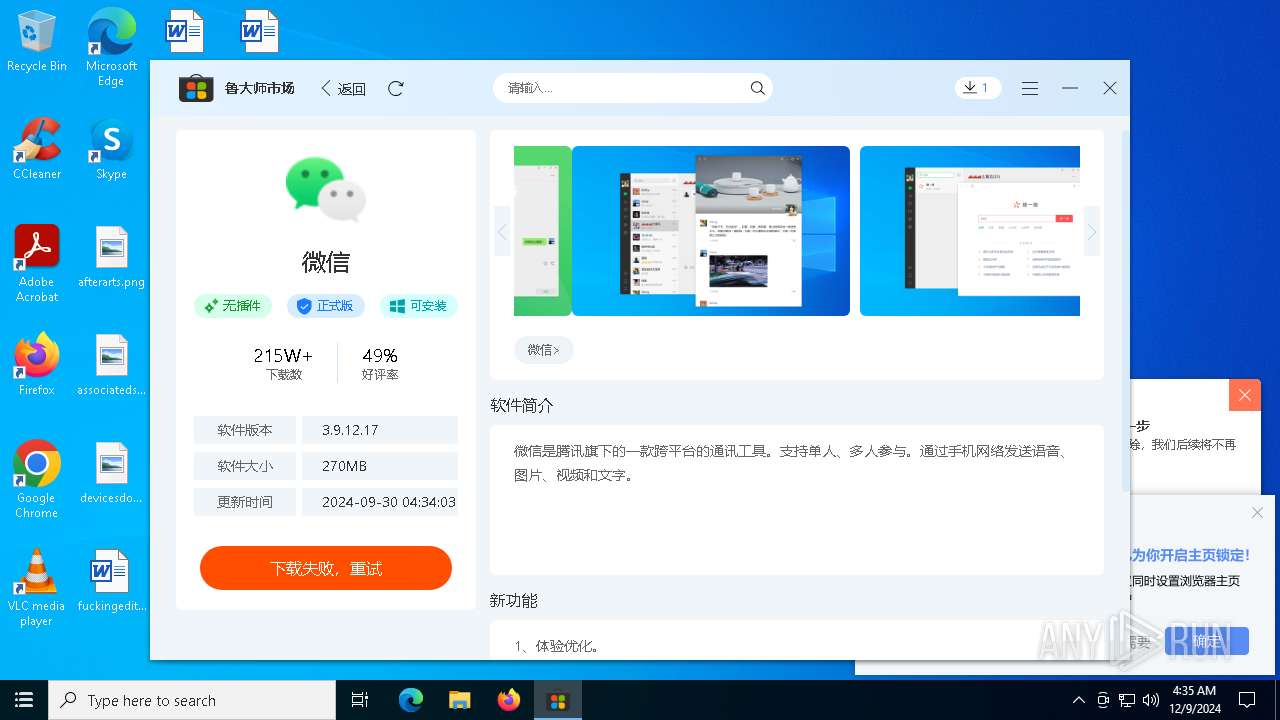The image size is (1280, 720).
Task: Open the associateds... desktop file
Action: 111,365
